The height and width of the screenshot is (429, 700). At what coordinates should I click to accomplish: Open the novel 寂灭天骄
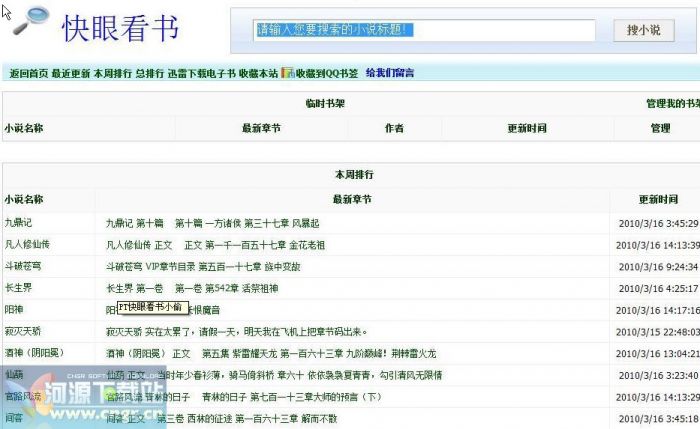click(x=22, y=331)
